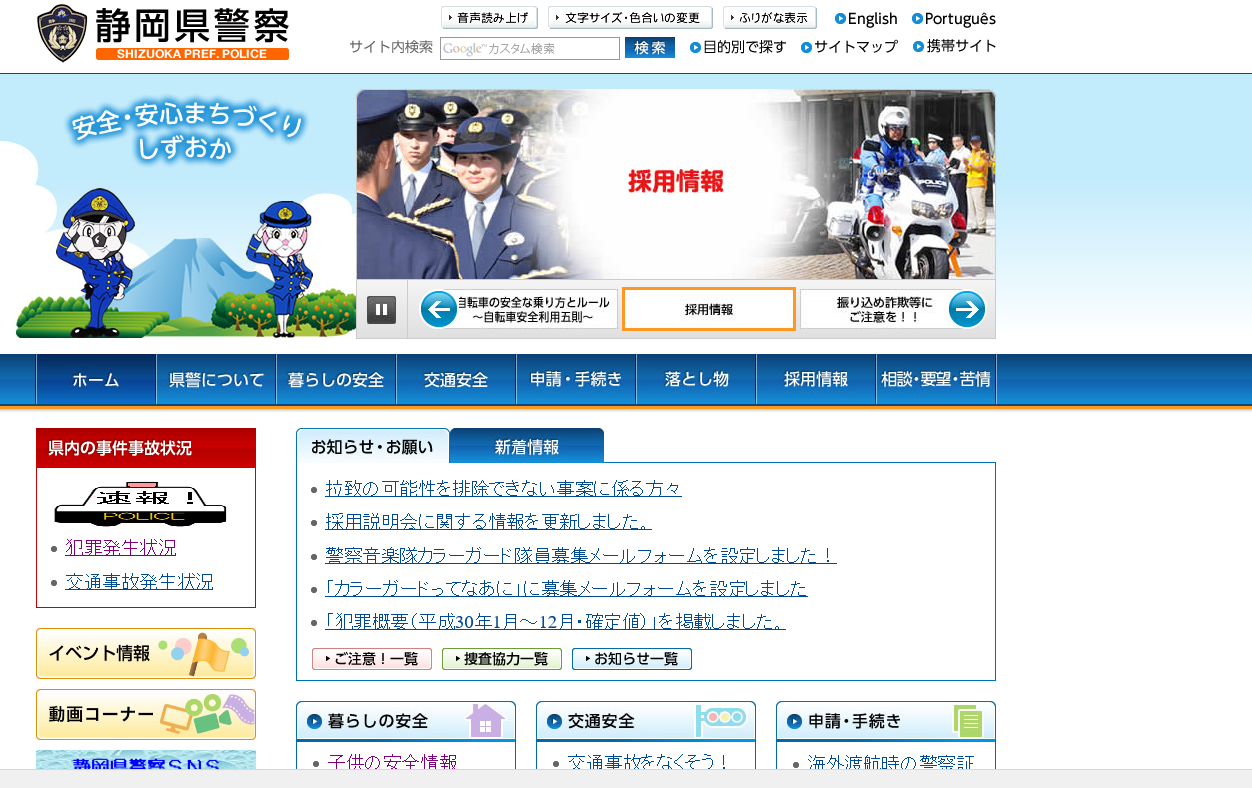This screenshot has width=1252, height=788.
Task: Open the 交通安全 section heading
Action: click(601, 721)
